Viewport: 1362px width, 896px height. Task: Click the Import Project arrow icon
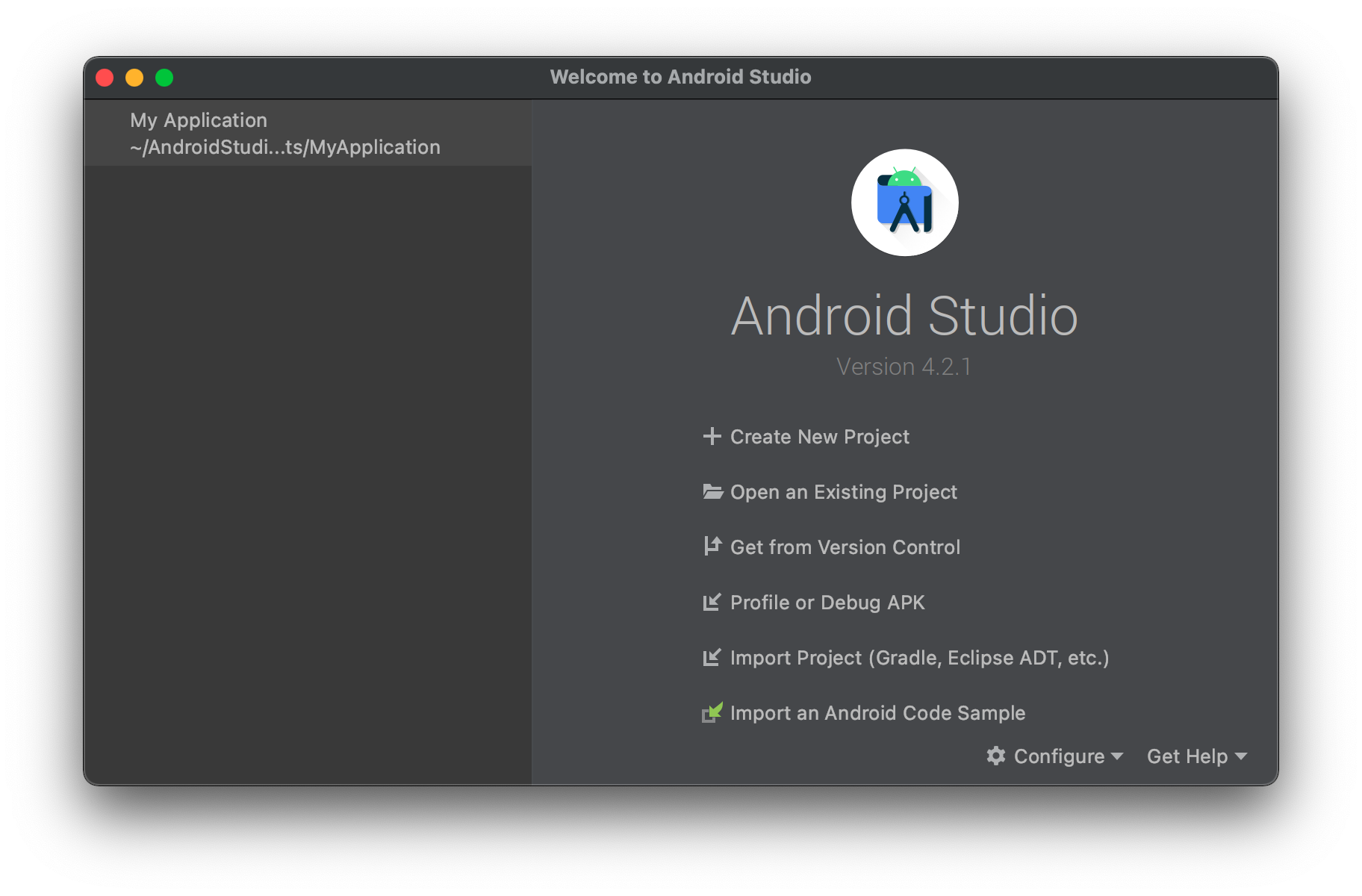click(x=712, y=657)
